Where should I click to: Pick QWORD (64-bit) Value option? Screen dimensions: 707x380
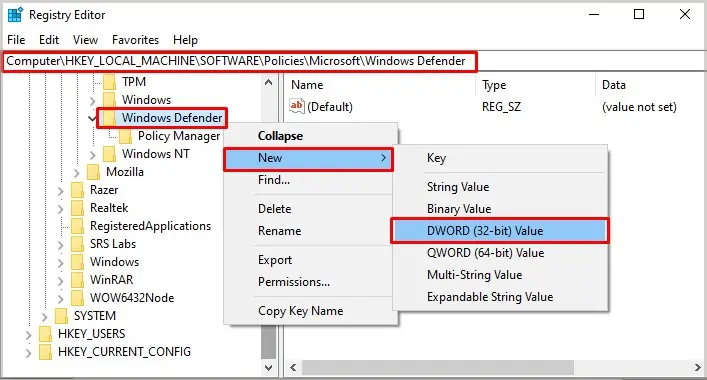tap(500, 253)
